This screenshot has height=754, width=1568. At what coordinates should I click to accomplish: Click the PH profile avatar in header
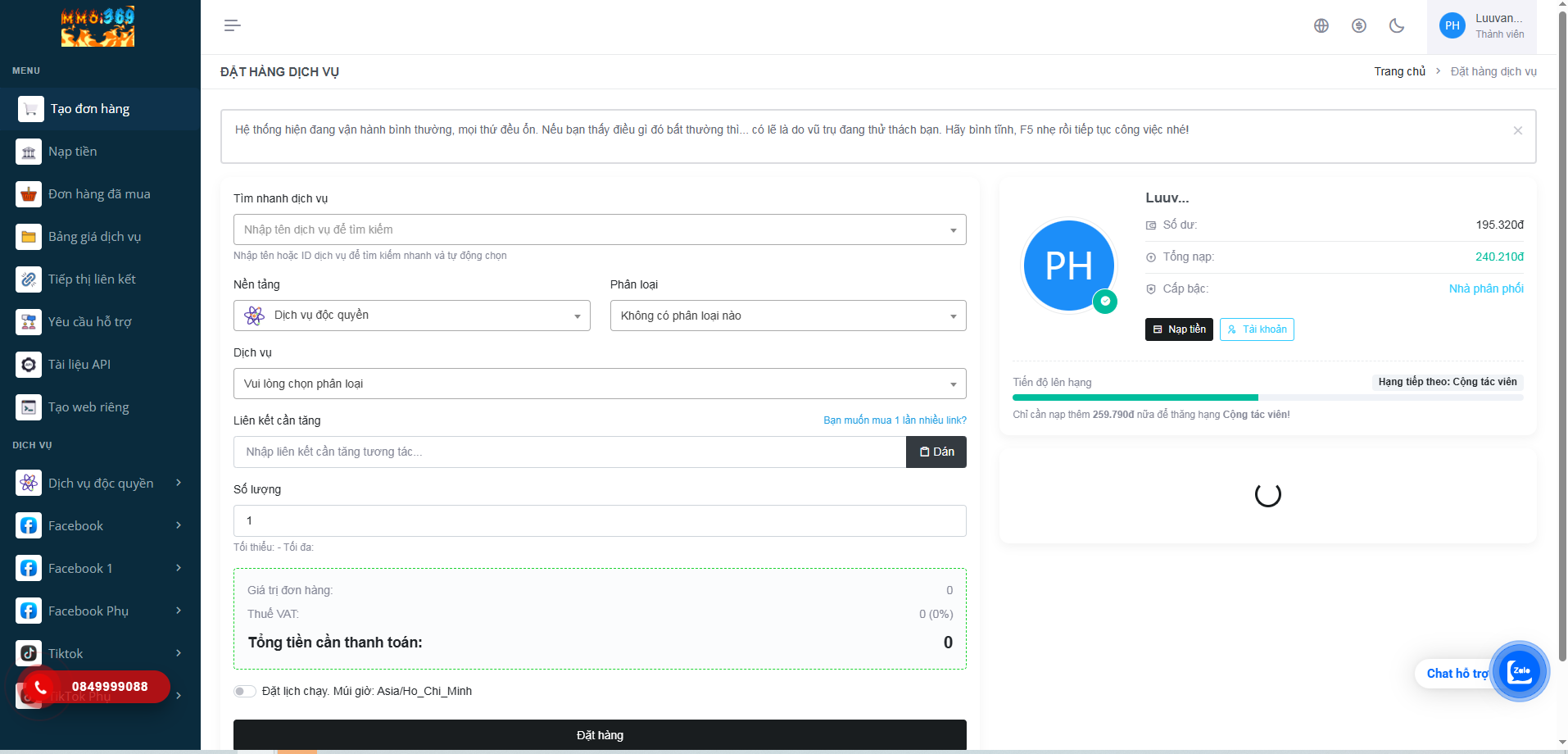pyautogui.click(x=1452, y=25)
